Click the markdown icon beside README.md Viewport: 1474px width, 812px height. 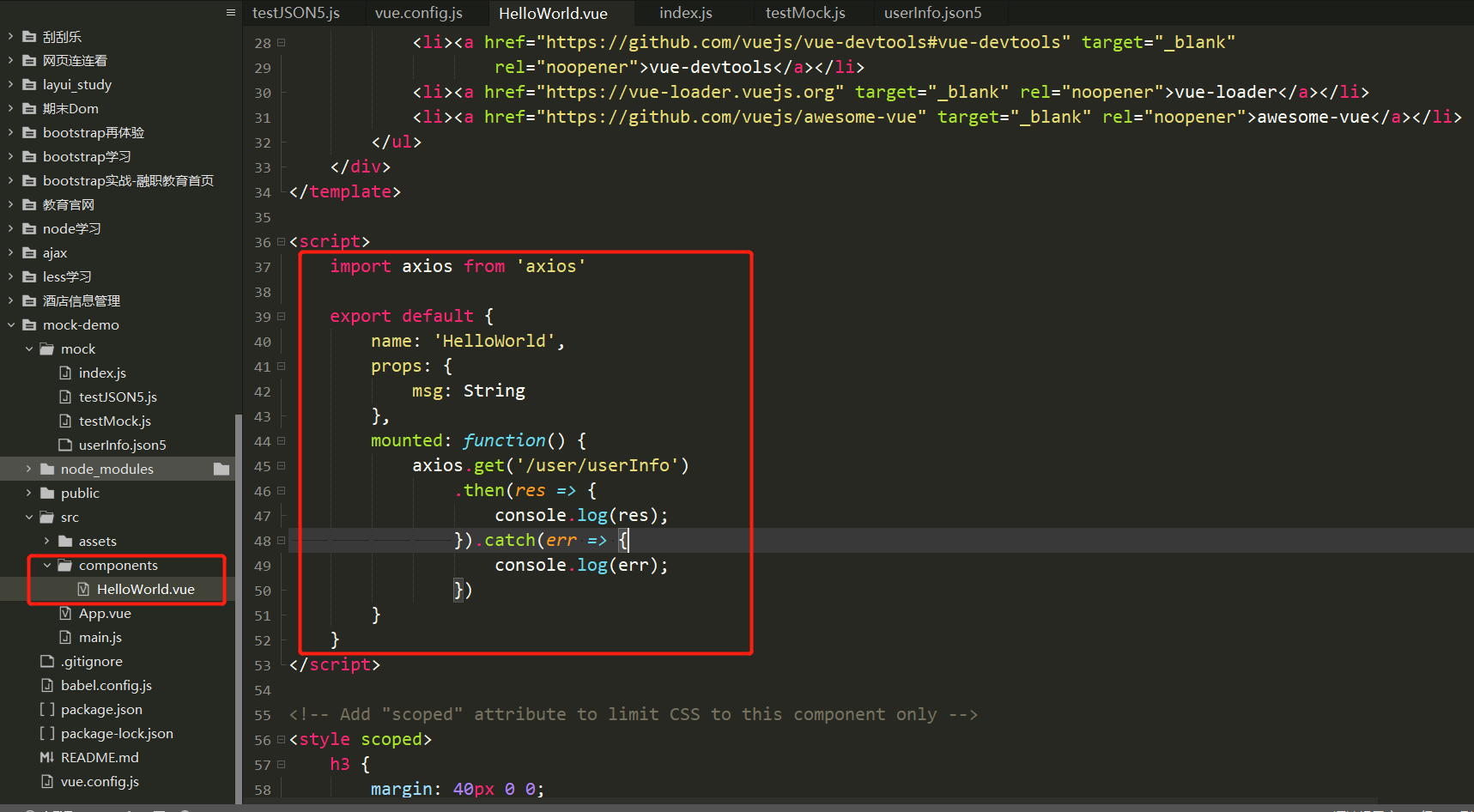pos(47,757)
